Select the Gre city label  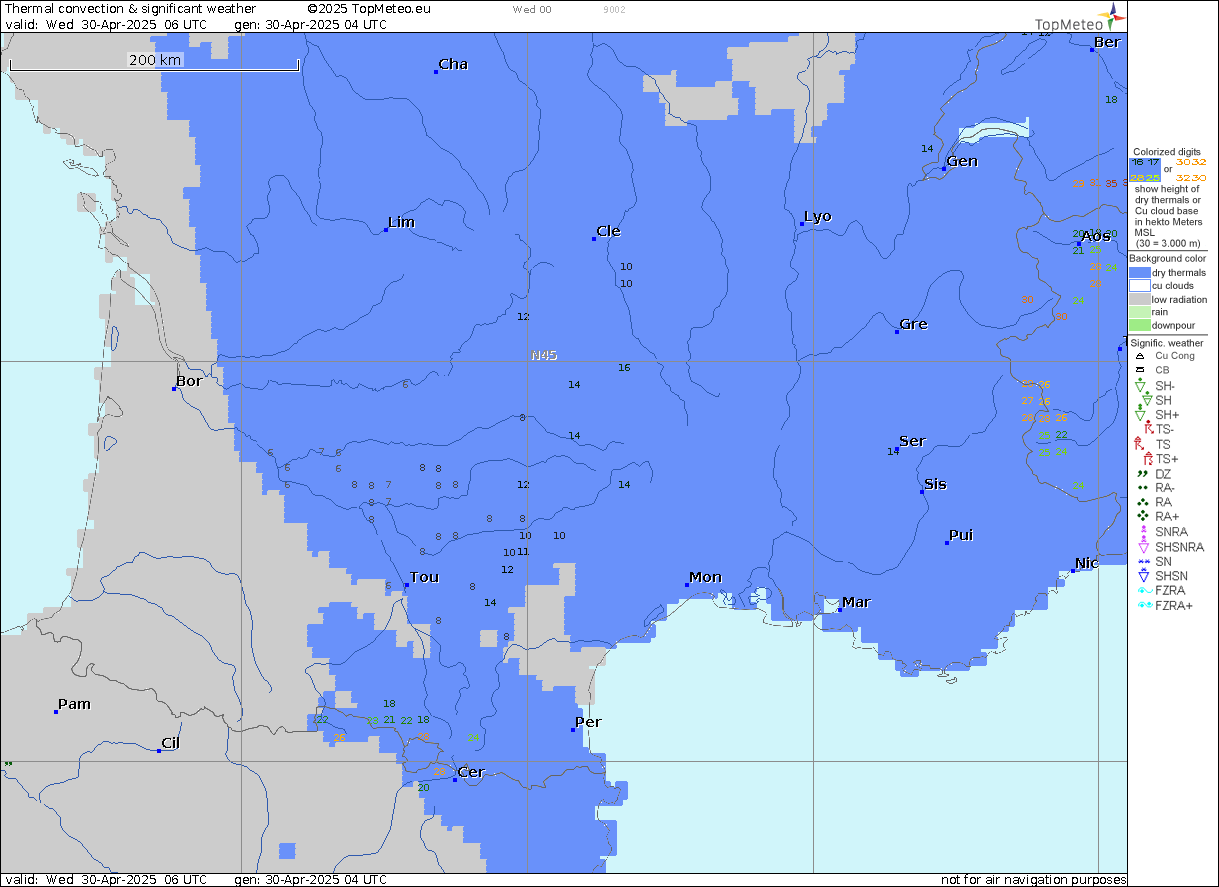[913, 324]
